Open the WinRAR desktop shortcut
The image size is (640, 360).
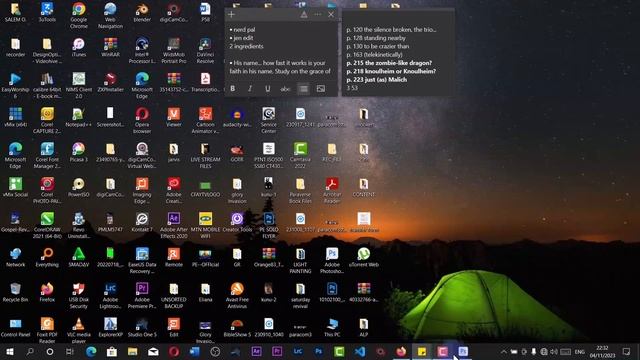tap(110, 47)
